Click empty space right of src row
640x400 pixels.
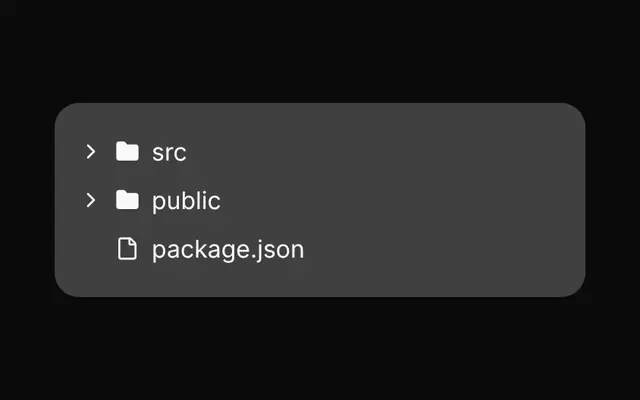click(380, 152)
